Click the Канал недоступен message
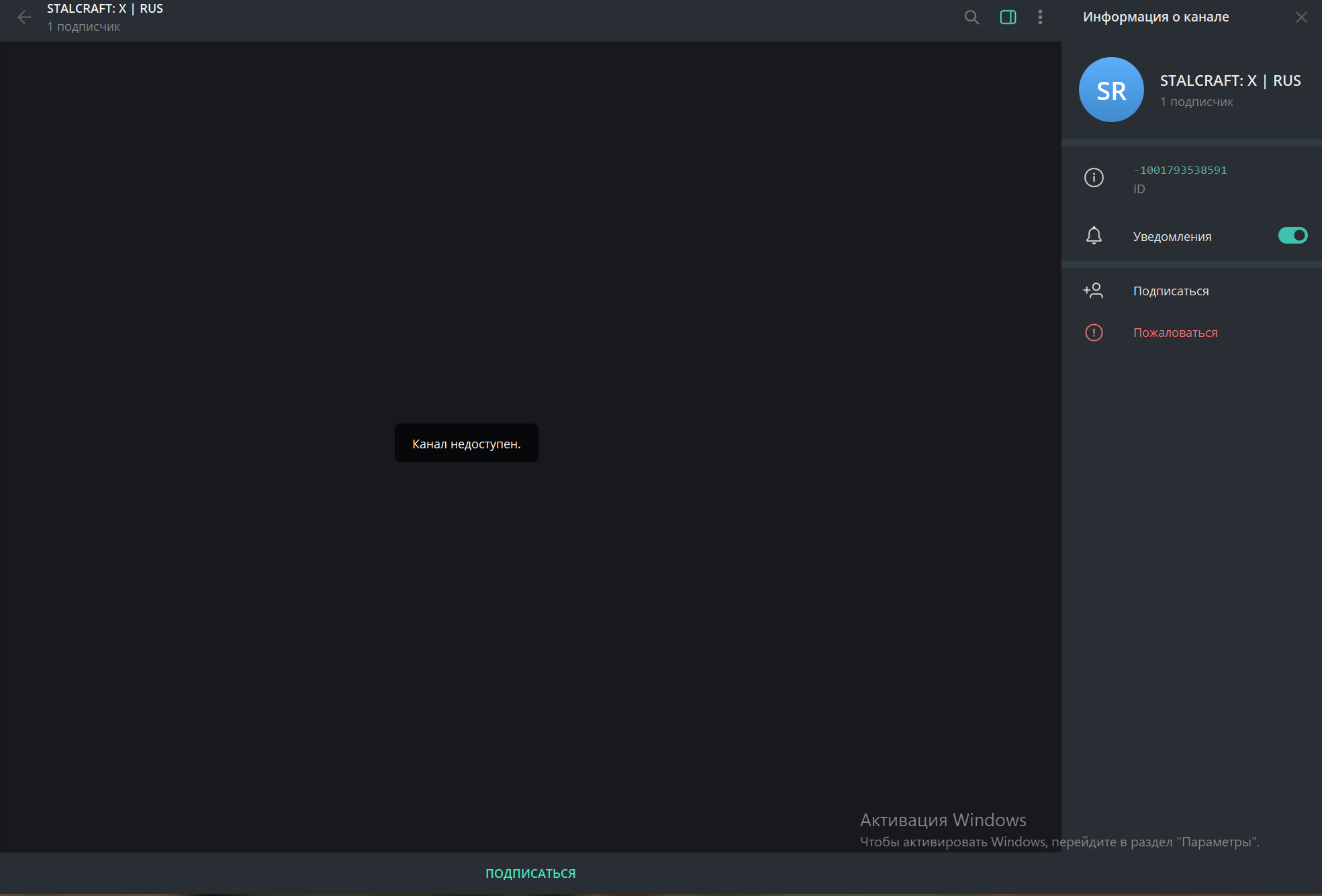The width and height of the screenshot is (1322, 896). click(x=467, y=443)
